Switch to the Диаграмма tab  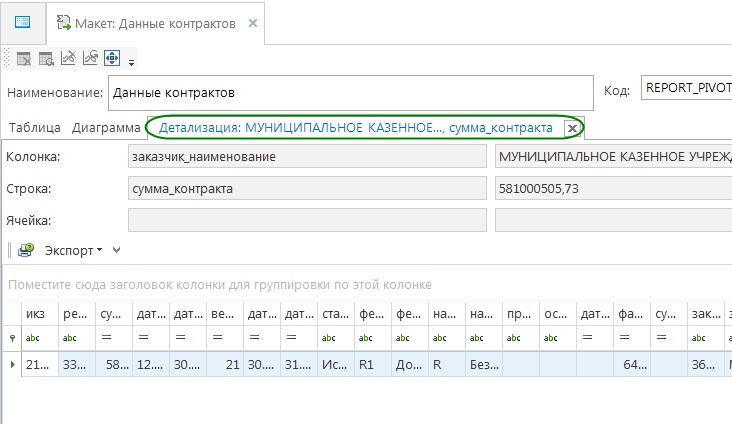pyautogui.click(x=106, y=128)
